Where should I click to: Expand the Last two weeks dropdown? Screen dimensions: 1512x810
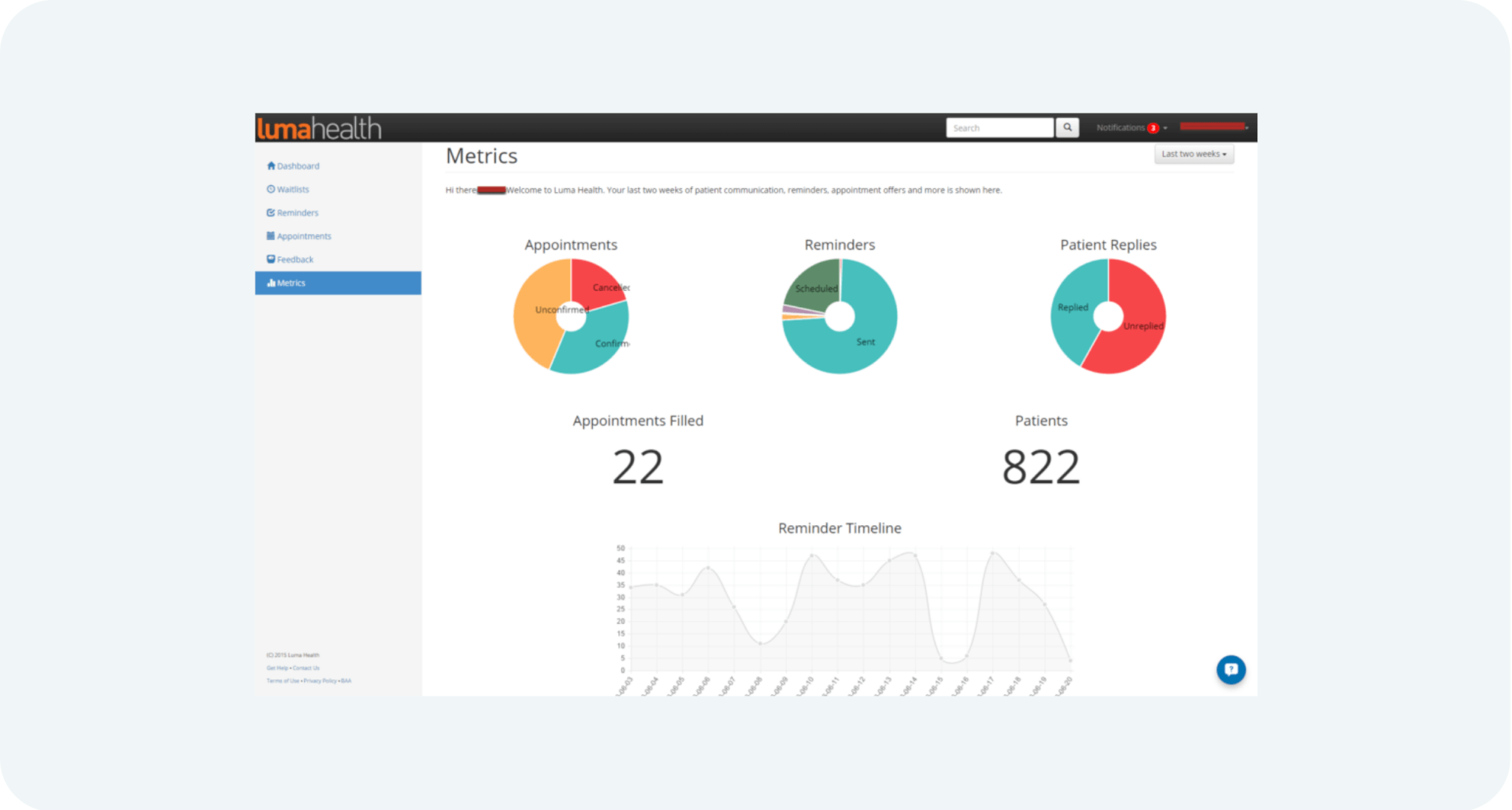pos(1193,154)
